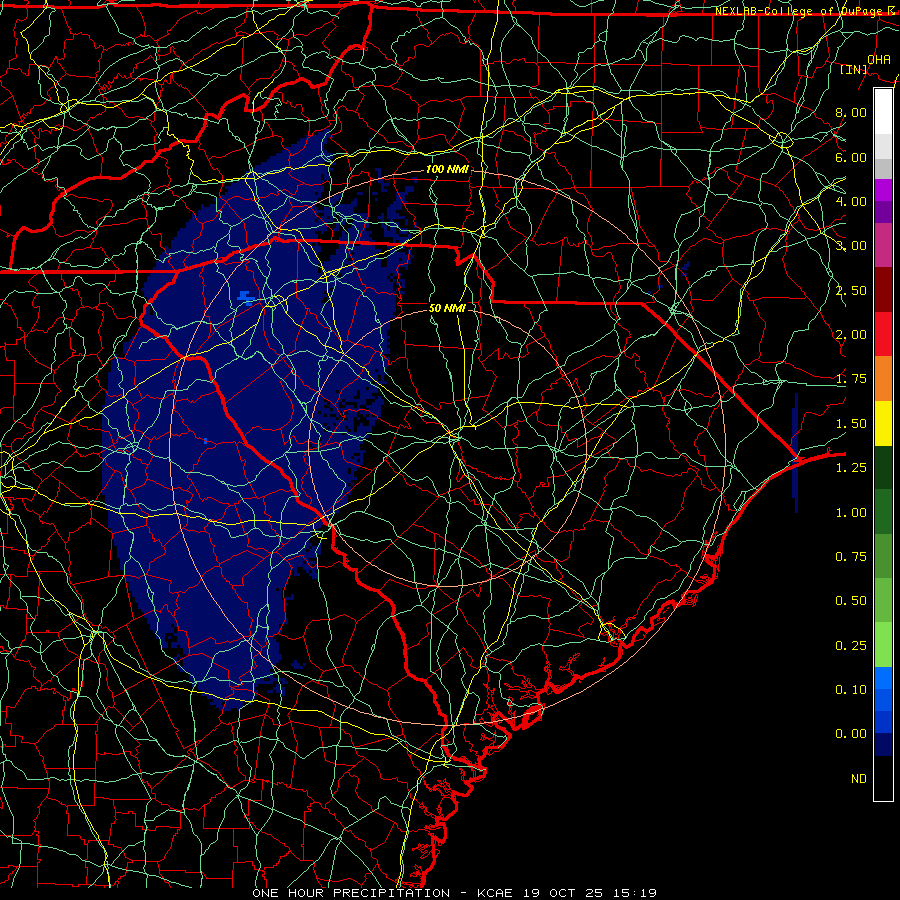Select the 2.50 legend value
Viewport: 900px width, 900px height.
pos(851,290)
